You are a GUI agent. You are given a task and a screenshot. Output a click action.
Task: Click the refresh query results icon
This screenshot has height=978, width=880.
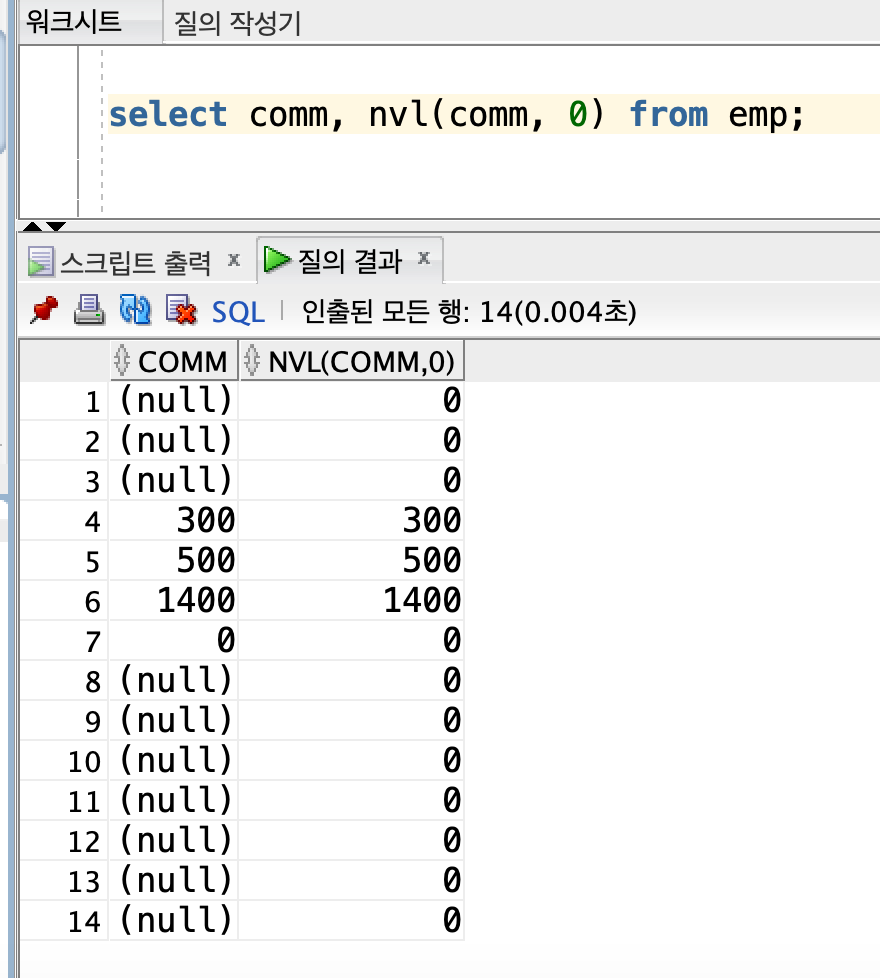(135, 311)
